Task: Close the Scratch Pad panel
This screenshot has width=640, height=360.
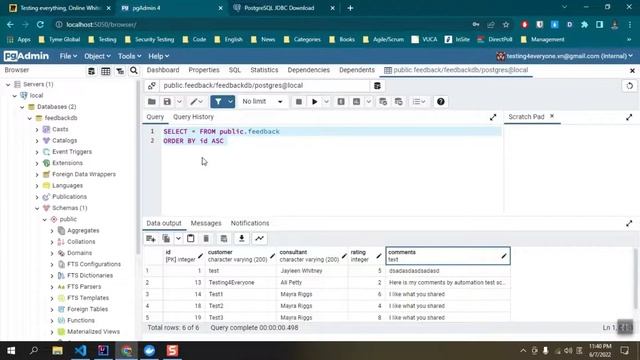Action: (x=552, y=116)
